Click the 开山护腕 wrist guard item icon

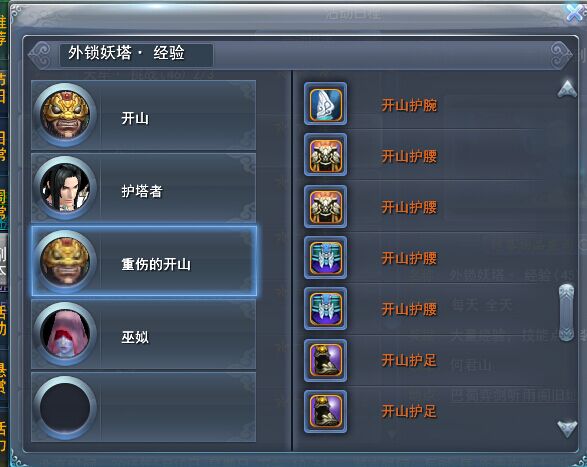coord(325,104)
